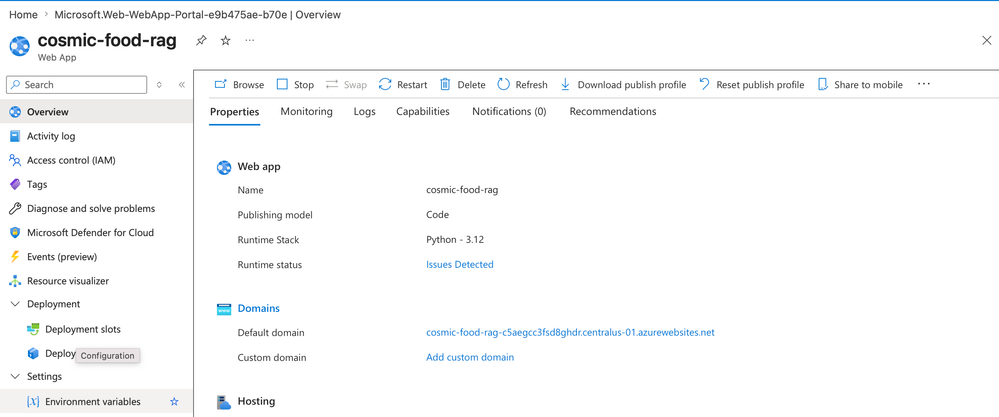Click the Name value cosmic-food-rag
Screen dimensions: 999x417
pyautogui.click(x=462, y=190)
